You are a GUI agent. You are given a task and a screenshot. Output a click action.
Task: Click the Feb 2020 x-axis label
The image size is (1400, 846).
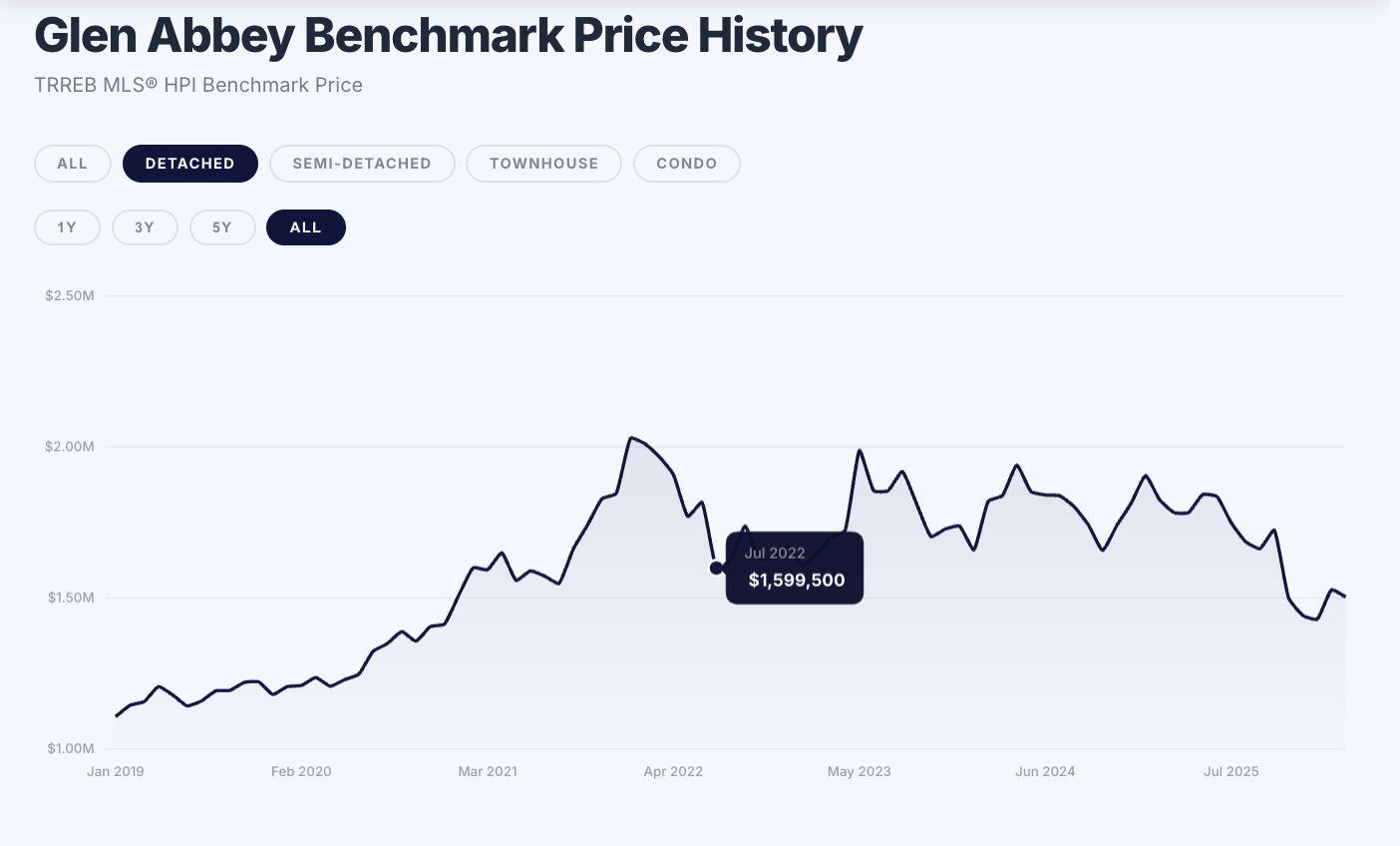tap(301, 771)
